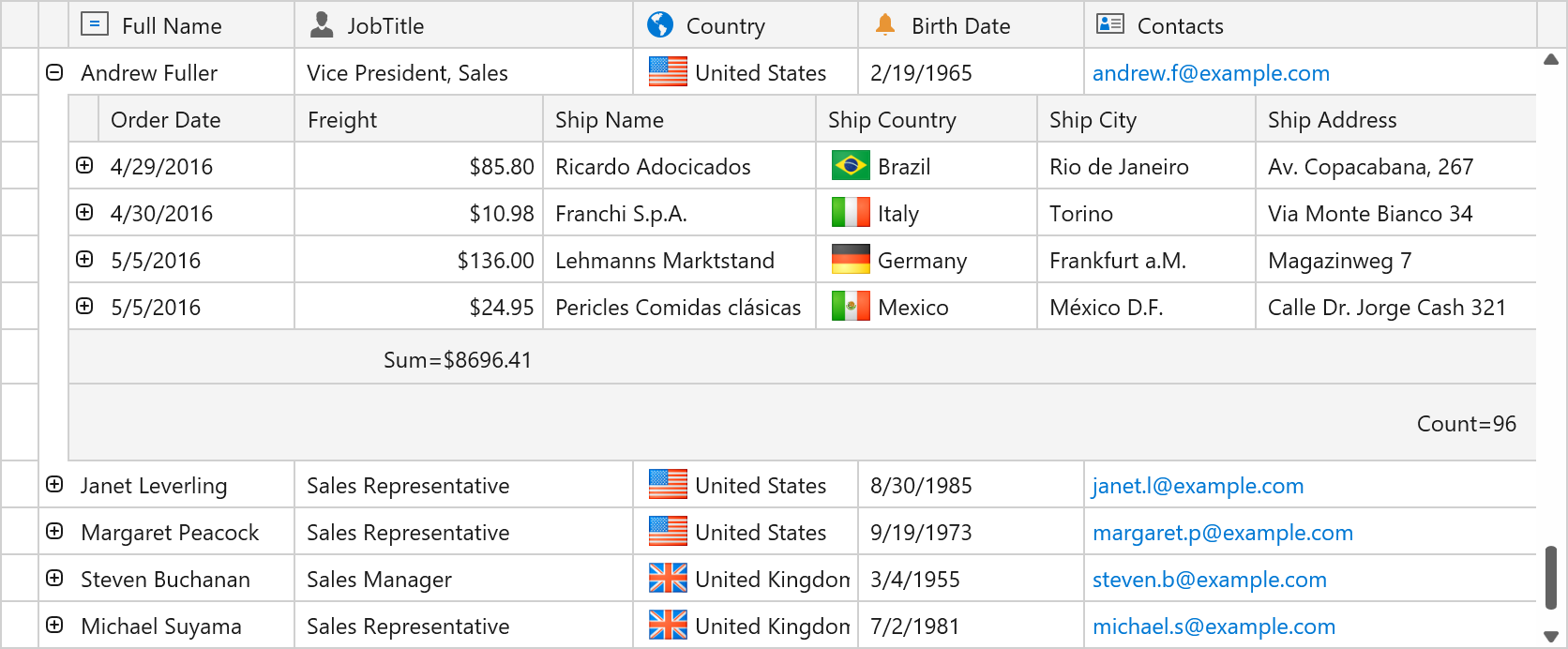Expand the 4/29/2016 order row

(x=84, y=166)
